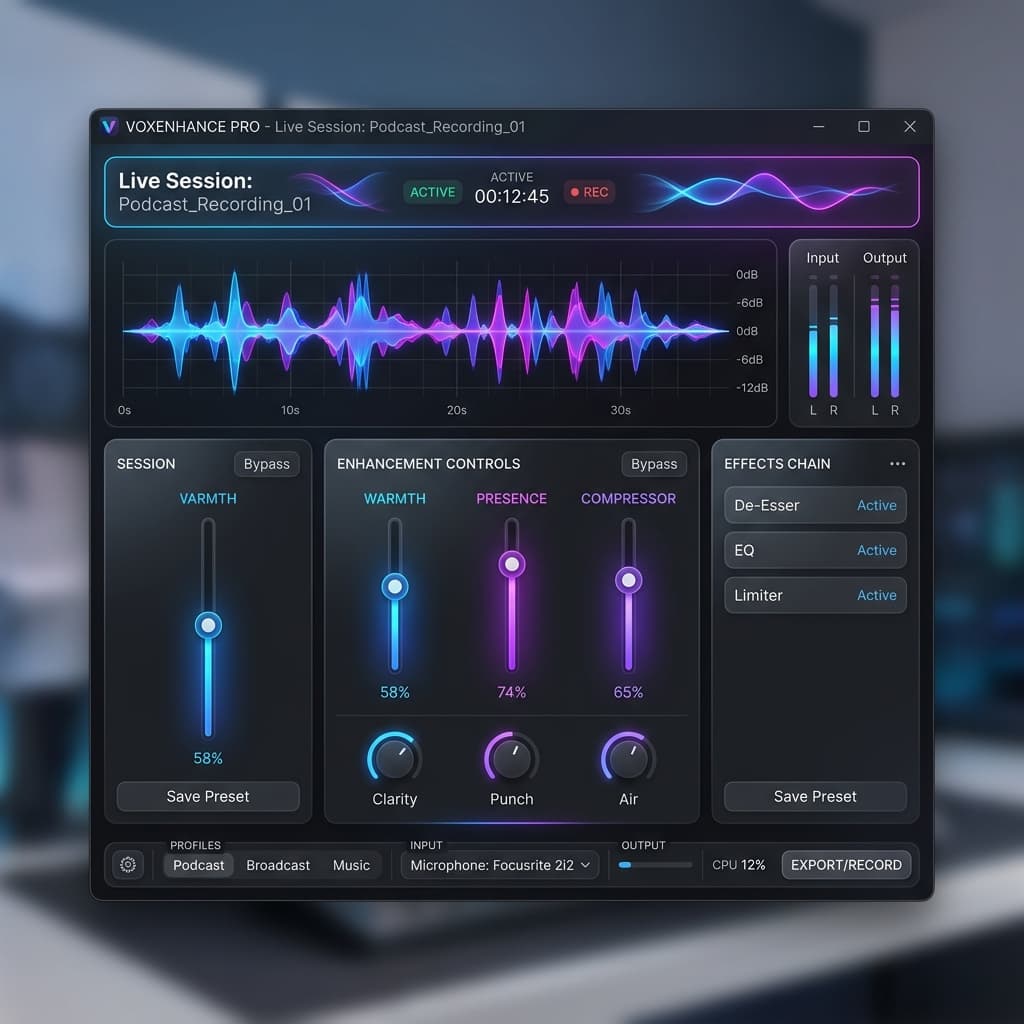Click the Input L level meter
This screenshot has width=1024, height=1024.
(x=813, y=336)
